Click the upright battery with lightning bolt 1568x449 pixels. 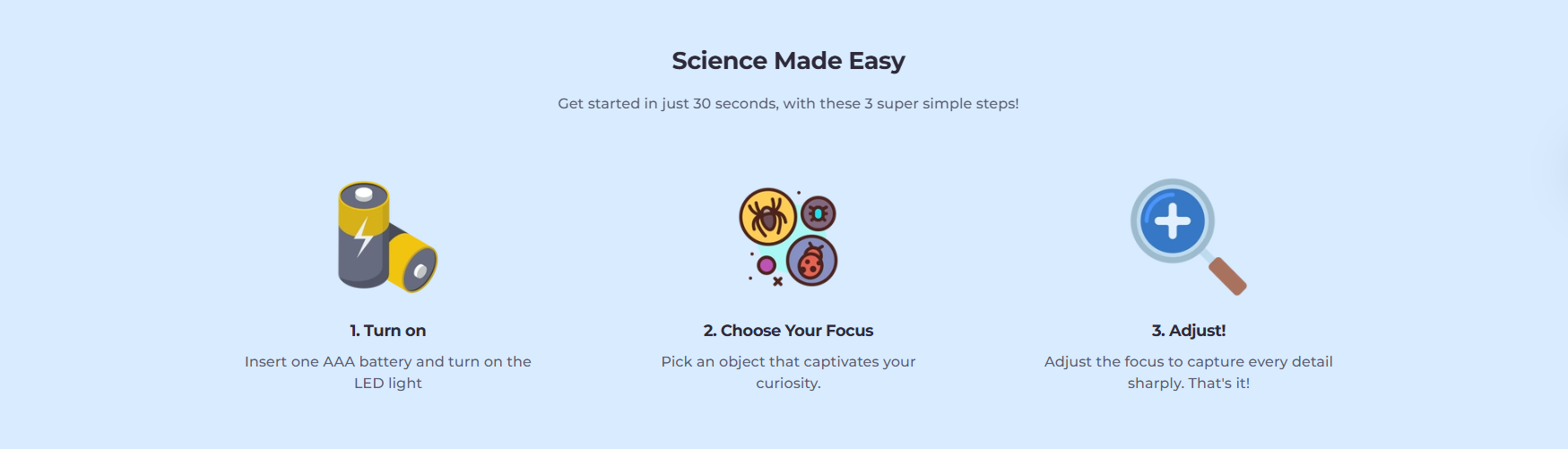(x=362, y=235)
